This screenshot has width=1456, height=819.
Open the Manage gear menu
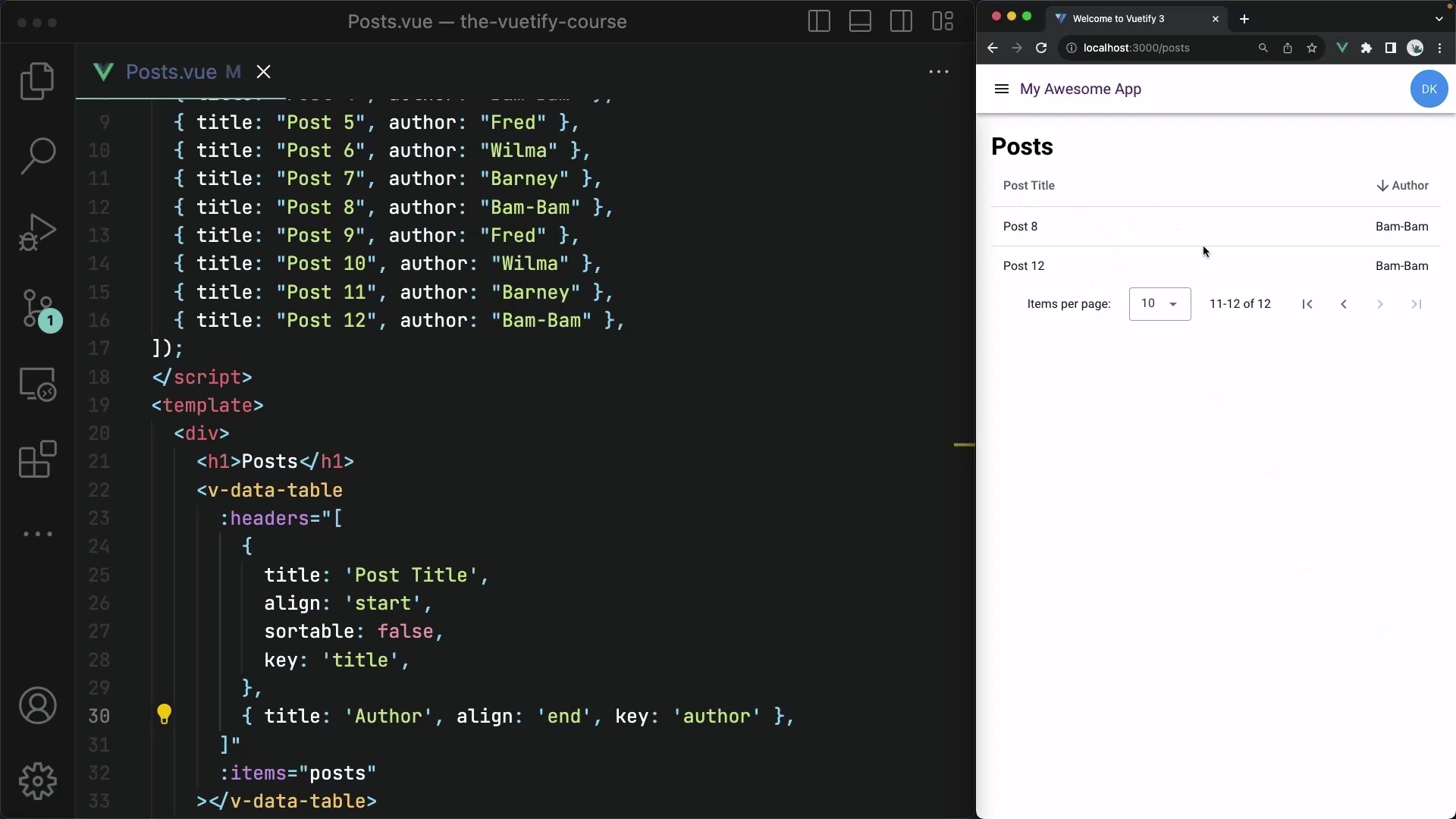(37, 782)
